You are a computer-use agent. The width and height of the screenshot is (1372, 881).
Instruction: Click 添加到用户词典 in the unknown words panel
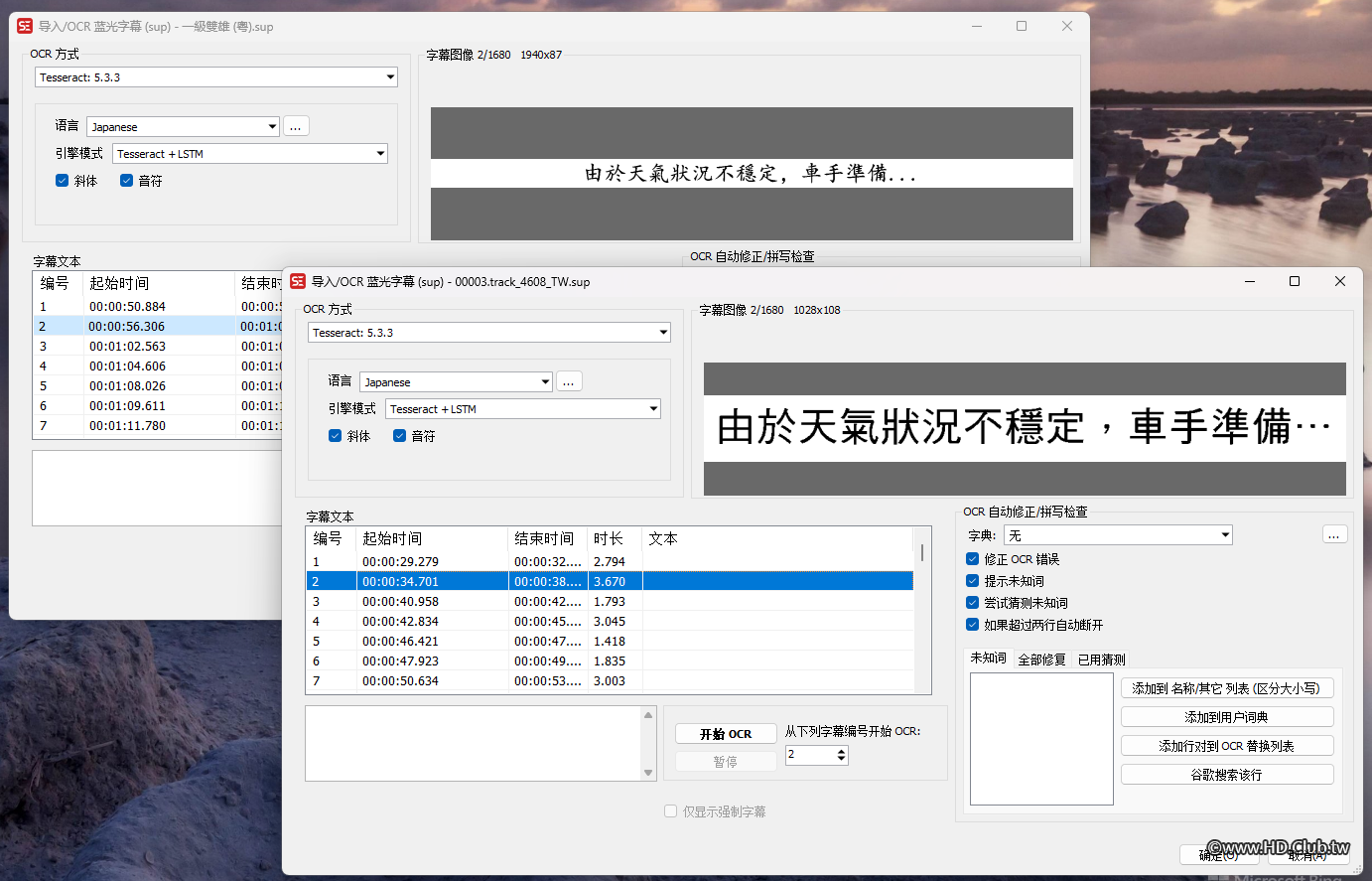point(1227,716)
